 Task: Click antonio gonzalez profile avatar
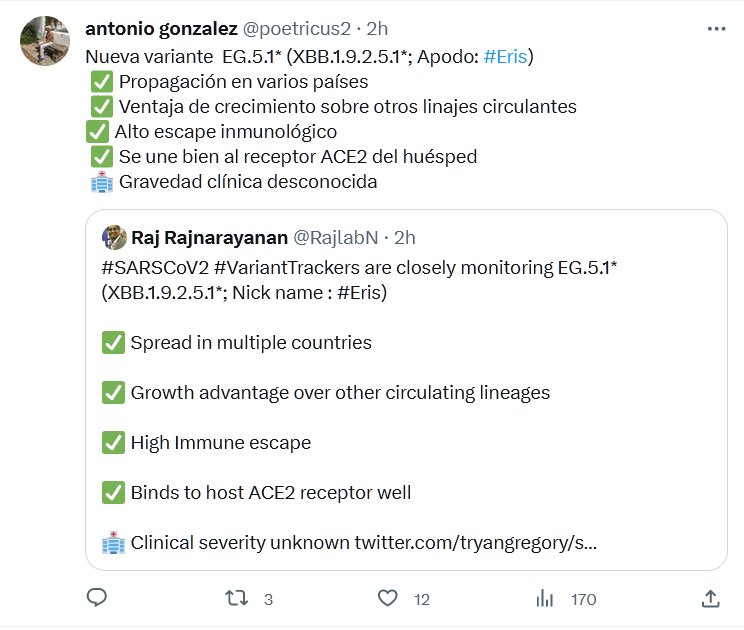coord(46,41)
